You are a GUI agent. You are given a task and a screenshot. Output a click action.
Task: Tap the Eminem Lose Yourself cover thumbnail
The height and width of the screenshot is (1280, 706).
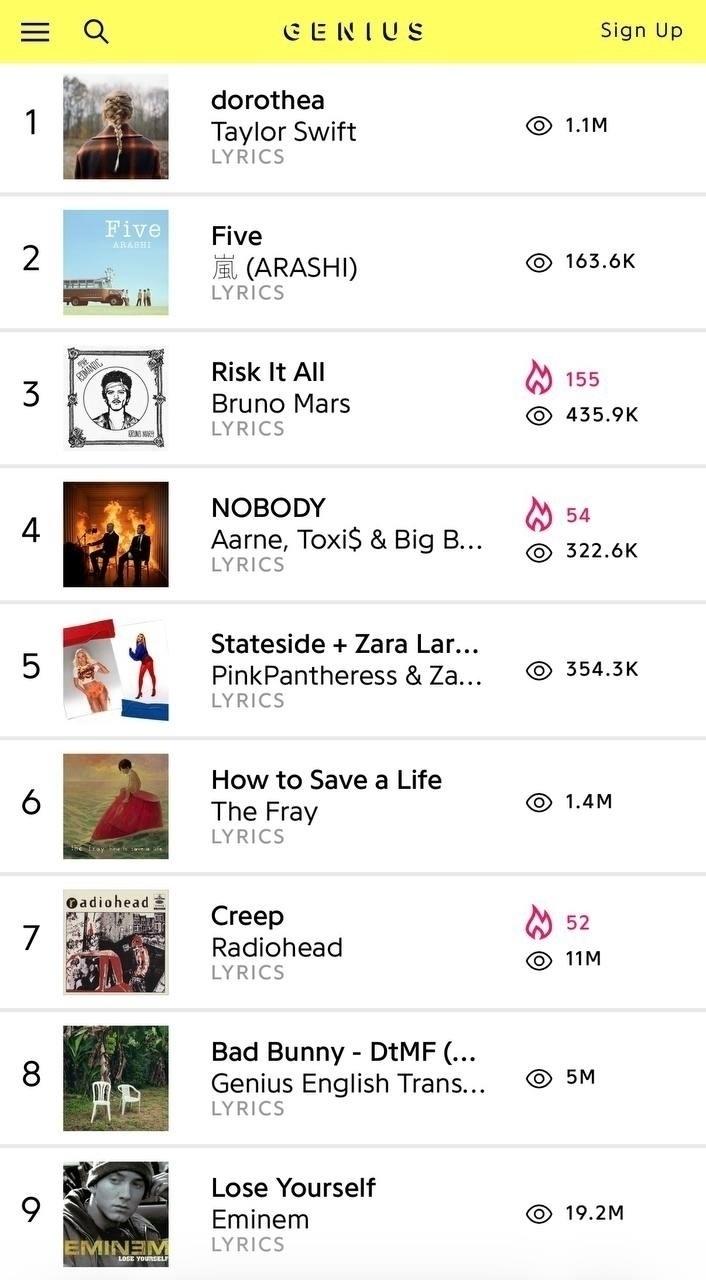116,1214
